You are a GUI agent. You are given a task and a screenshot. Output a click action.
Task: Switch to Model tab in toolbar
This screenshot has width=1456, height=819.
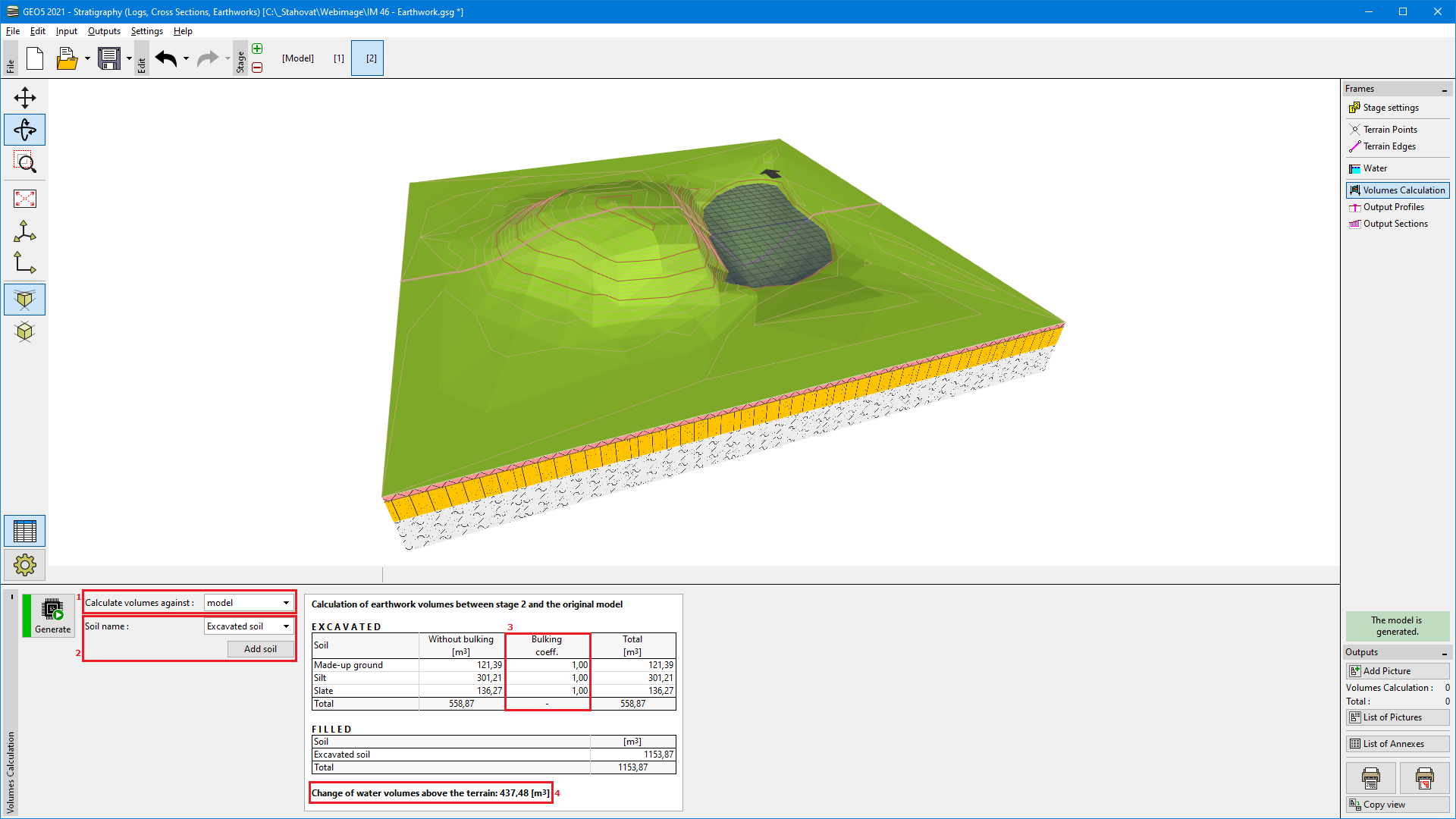pos(296,57)
